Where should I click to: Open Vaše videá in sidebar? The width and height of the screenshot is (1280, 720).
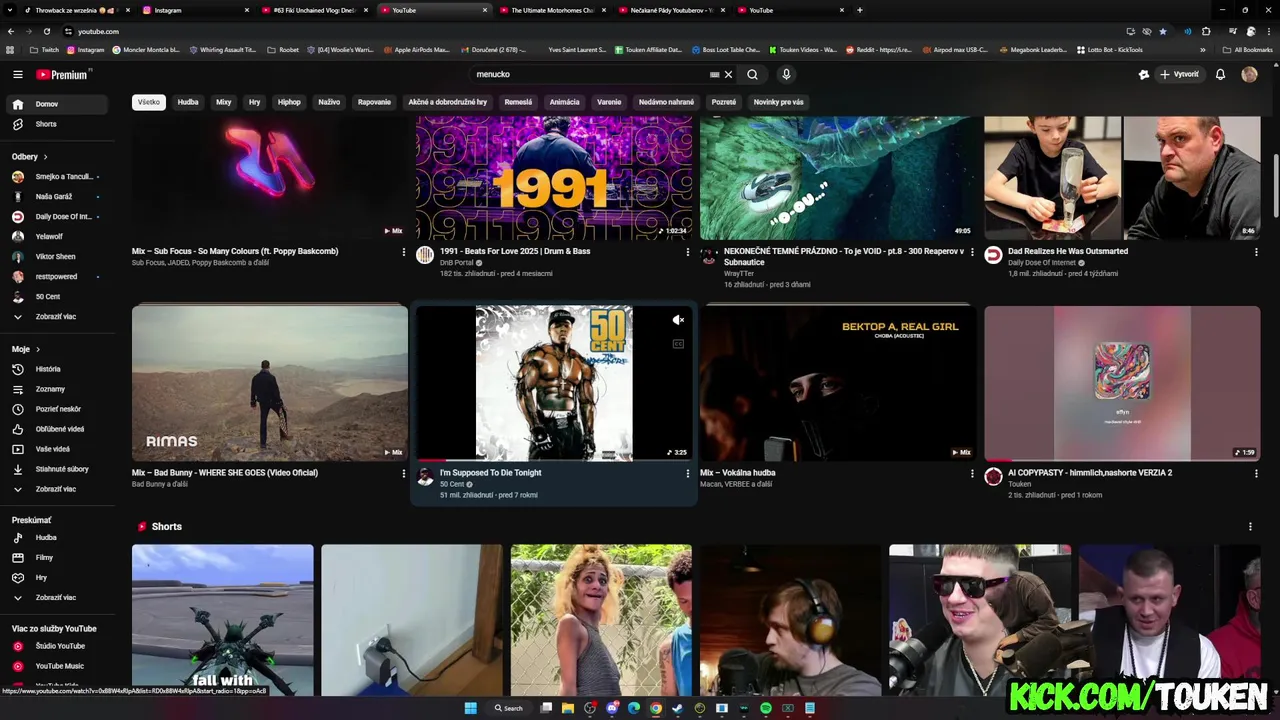58,449
